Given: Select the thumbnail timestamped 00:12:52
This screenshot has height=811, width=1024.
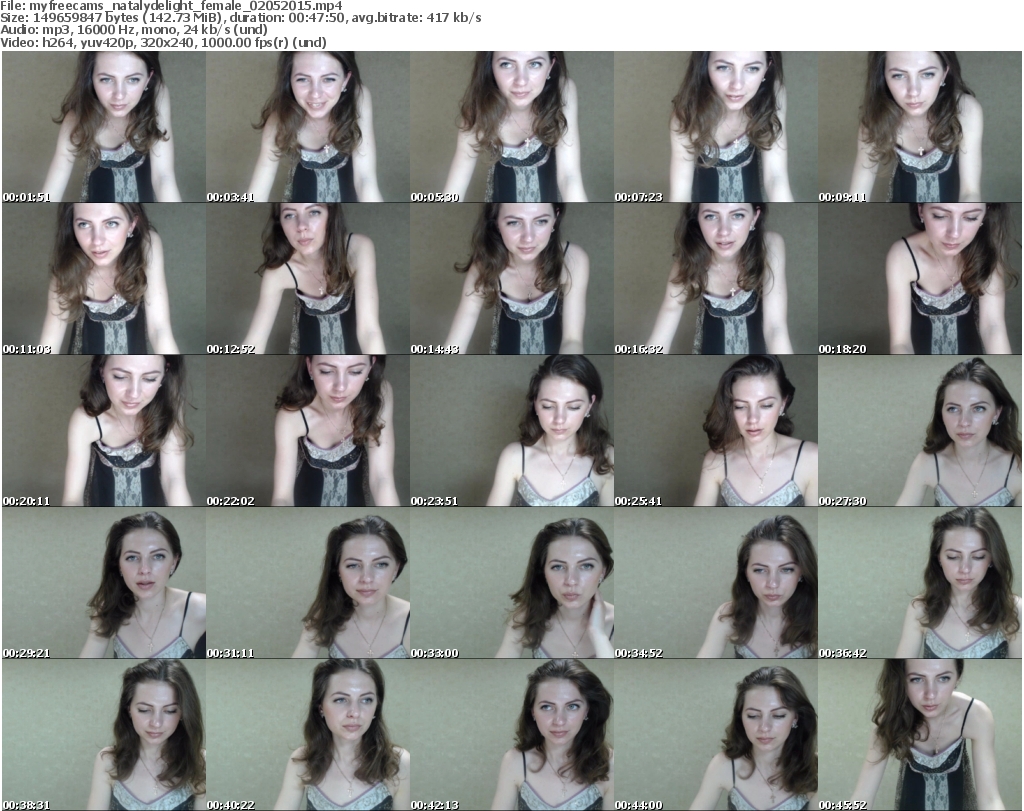Looking at the screenshot, I should [308, 279].
